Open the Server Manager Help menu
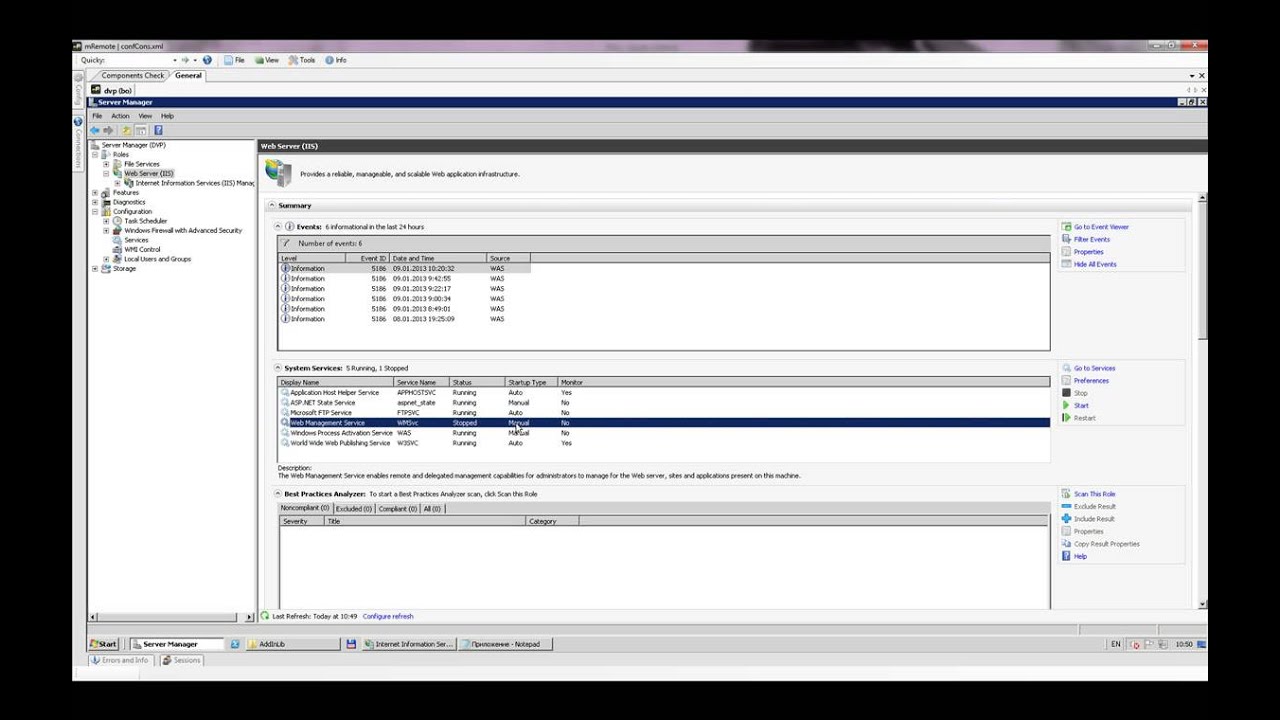This screenshot has width=1280, height=720. [167, 116]
